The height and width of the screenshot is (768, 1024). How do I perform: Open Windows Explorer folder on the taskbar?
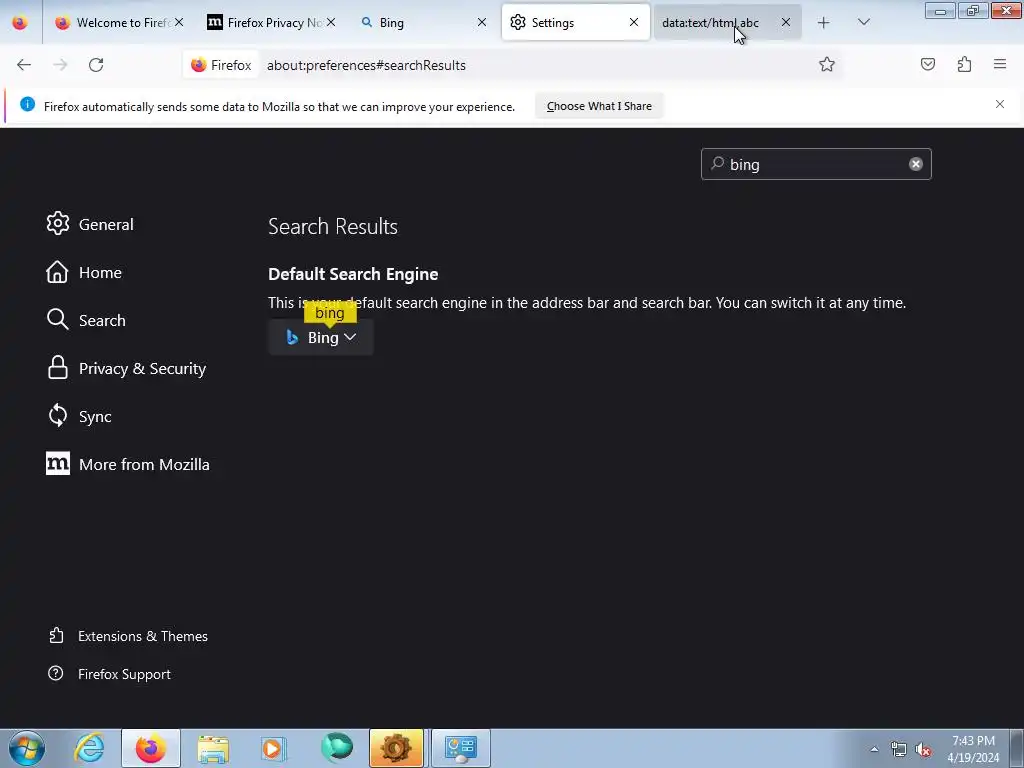213,748
